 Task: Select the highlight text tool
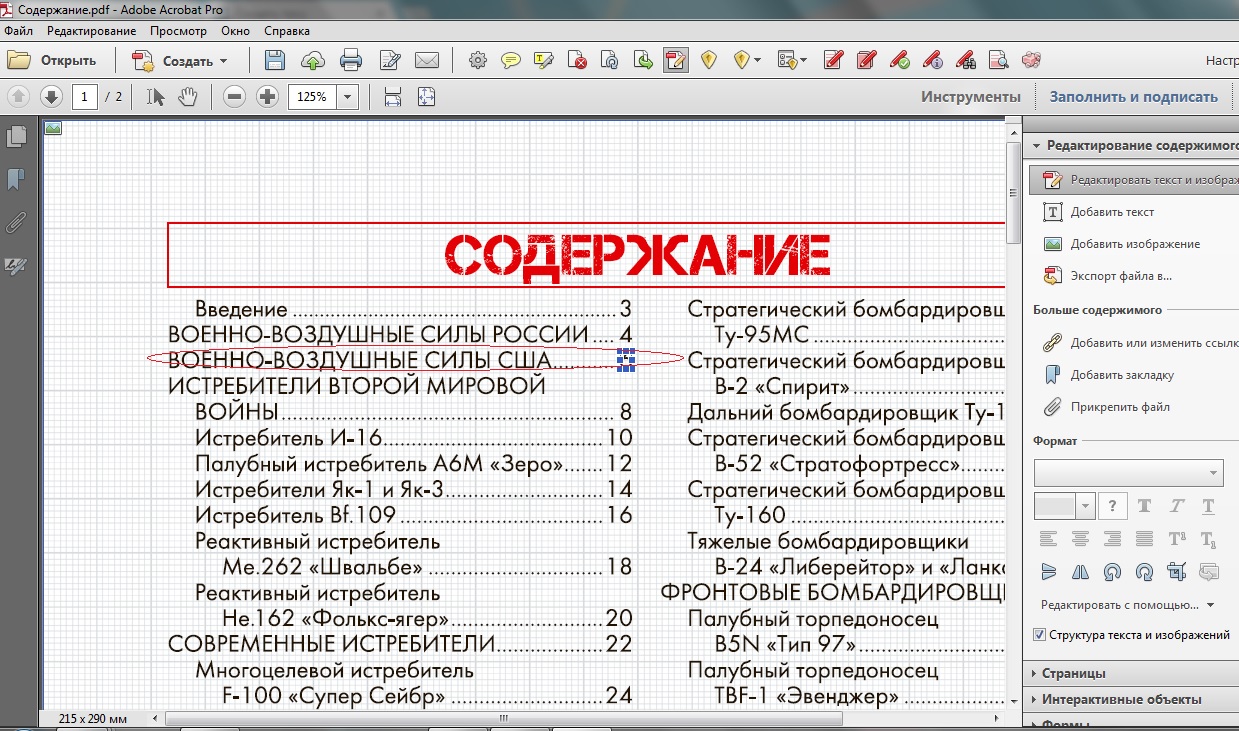click(544, 61)
